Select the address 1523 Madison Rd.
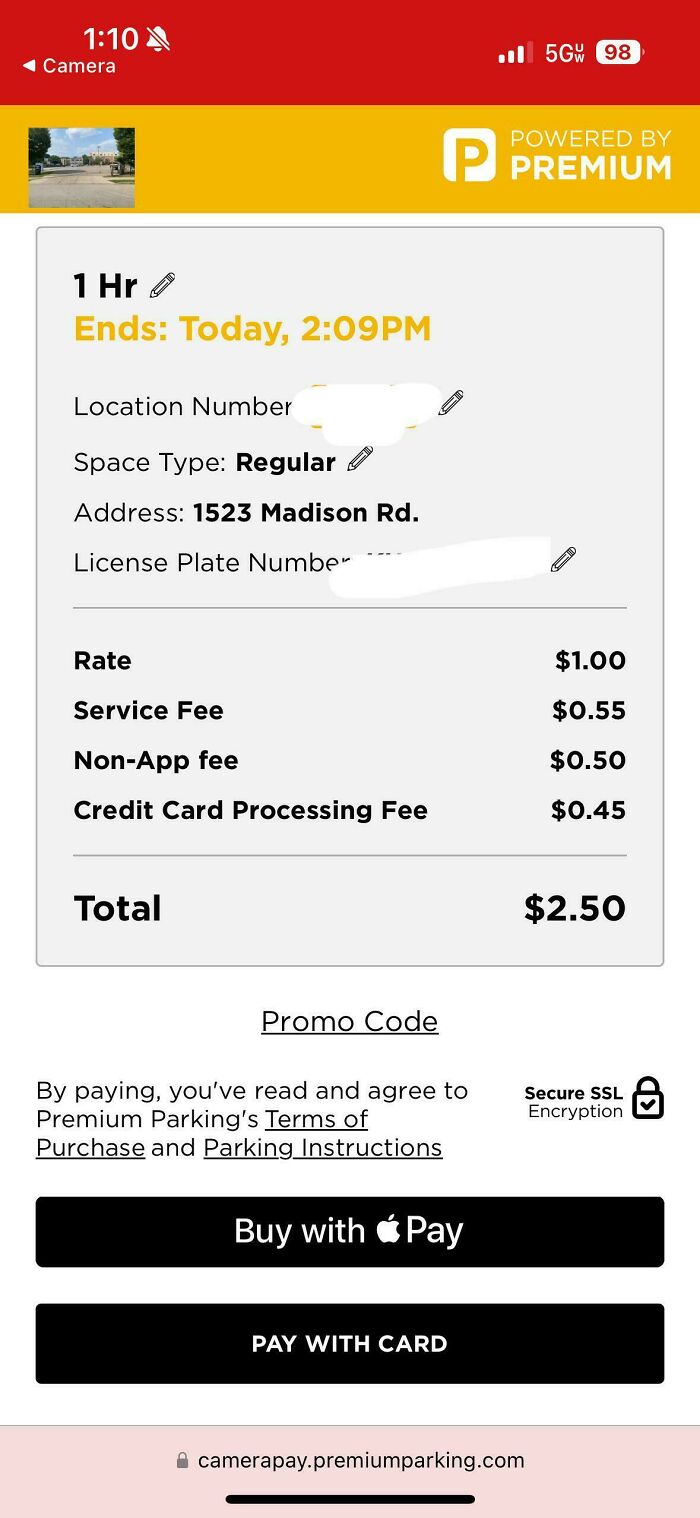 (305, 512)
